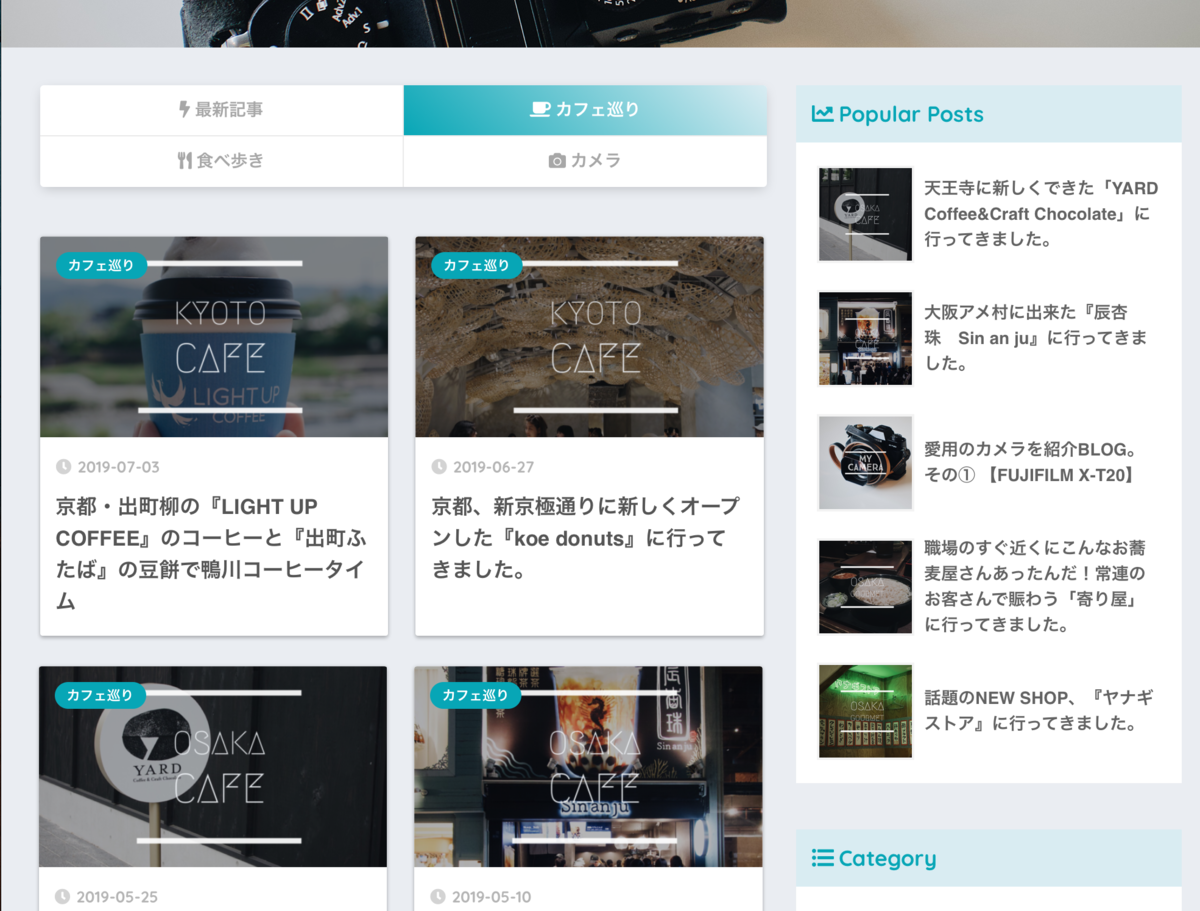Click the YARD sidebar thumbnail in Popular Posts
This screenshot has height=911, width=1200.
(x=865, y=214)
